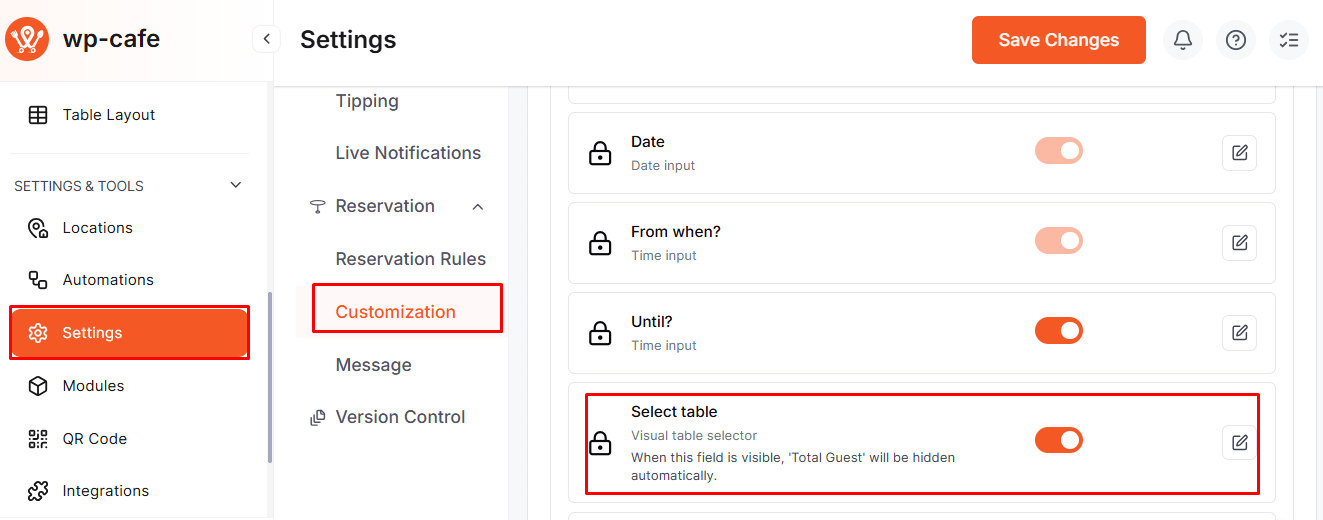Click edit icon for Until? field
This screenshot has width=1323, height=520.
point(1240,333)
